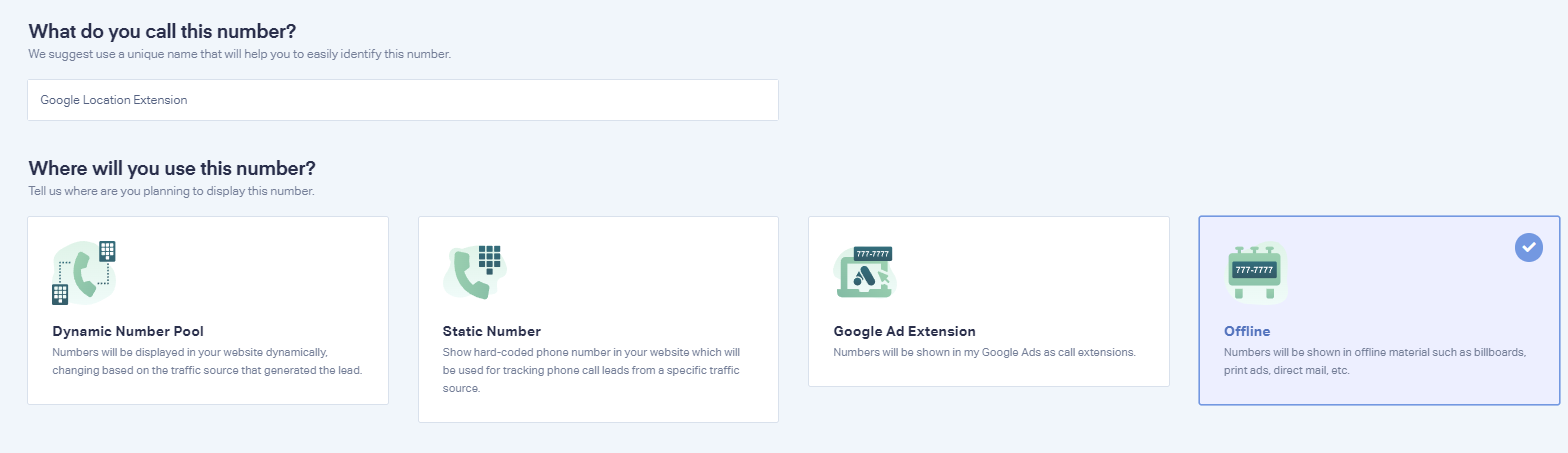1568x453 pixels.
Task: Choose the Static Number option card
Action: [x=598, y=319]
